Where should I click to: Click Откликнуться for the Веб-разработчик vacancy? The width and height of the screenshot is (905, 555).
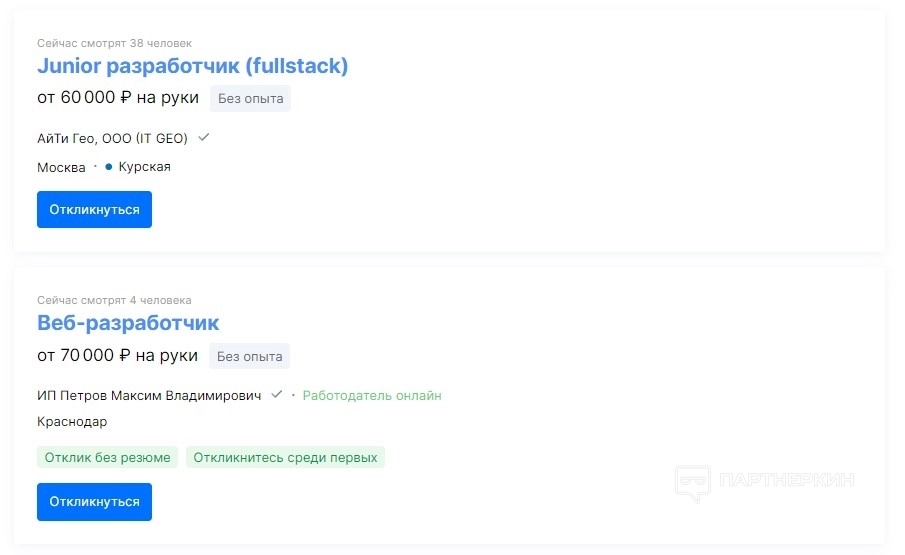point(94,502)
